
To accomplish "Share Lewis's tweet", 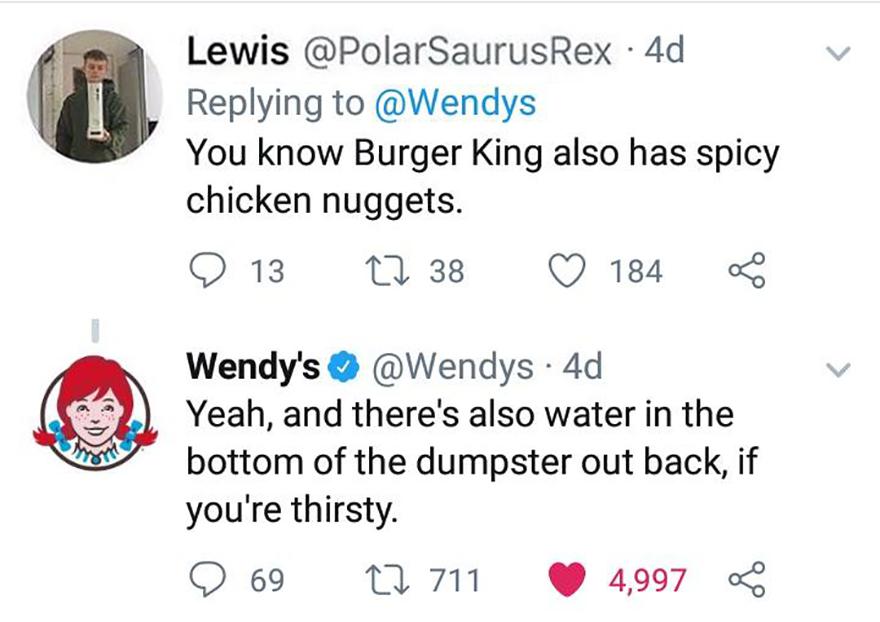I will coord(747,270).
